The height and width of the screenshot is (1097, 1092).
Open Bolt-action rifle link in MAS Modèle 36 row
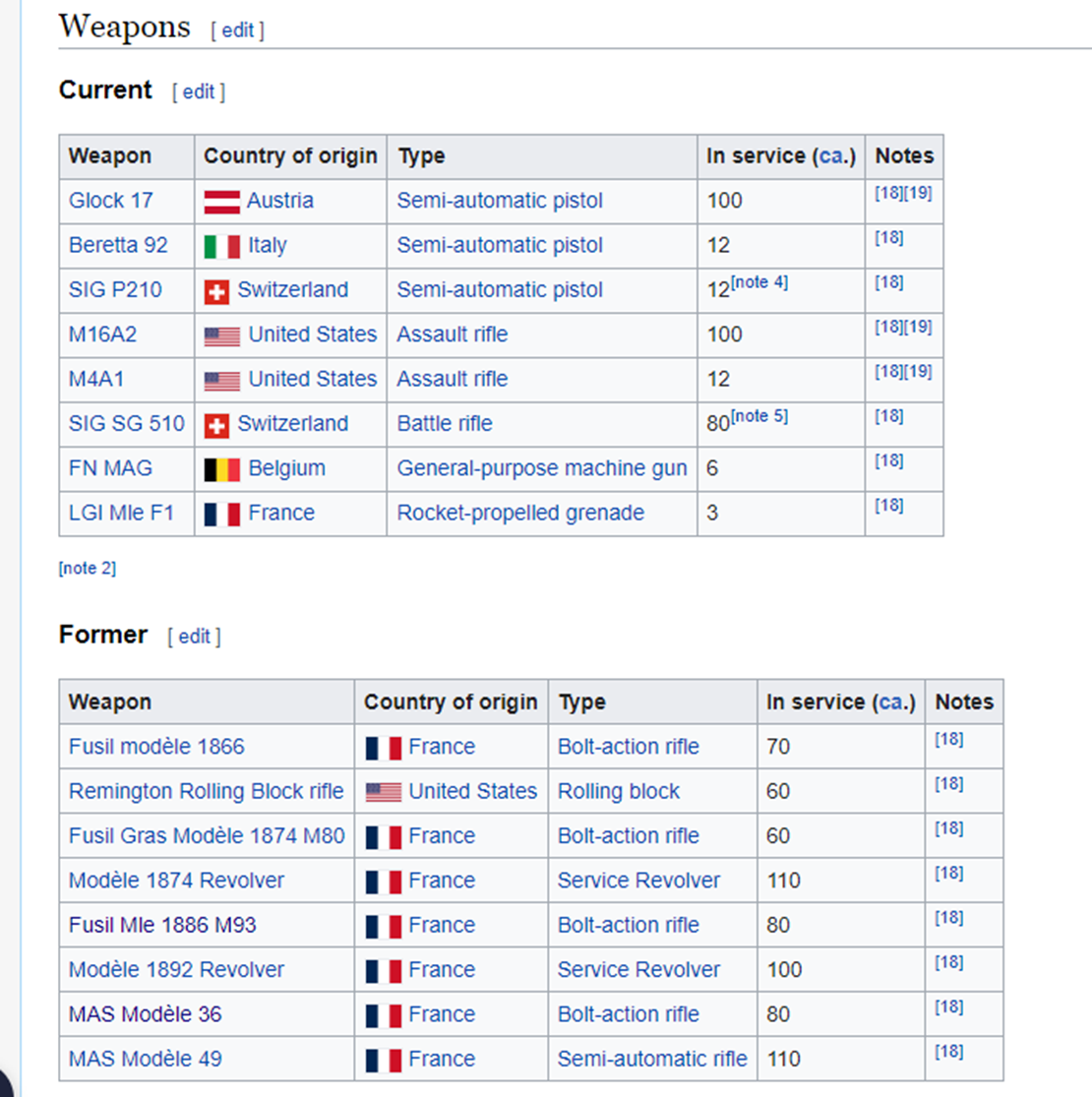coord(629,1014)
